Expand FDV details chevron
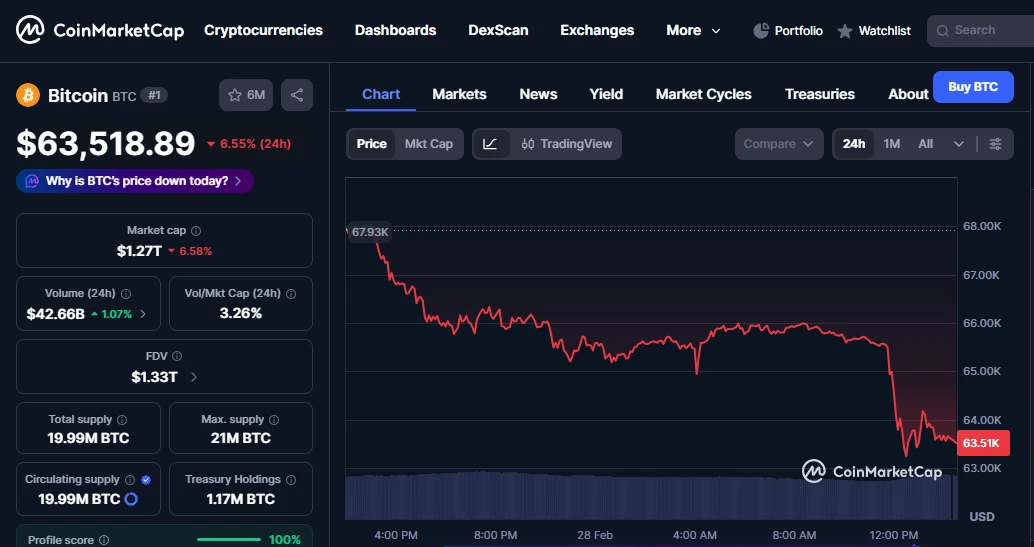The height and width of the screenshot is (547, 1034). (x=193, y=377)
